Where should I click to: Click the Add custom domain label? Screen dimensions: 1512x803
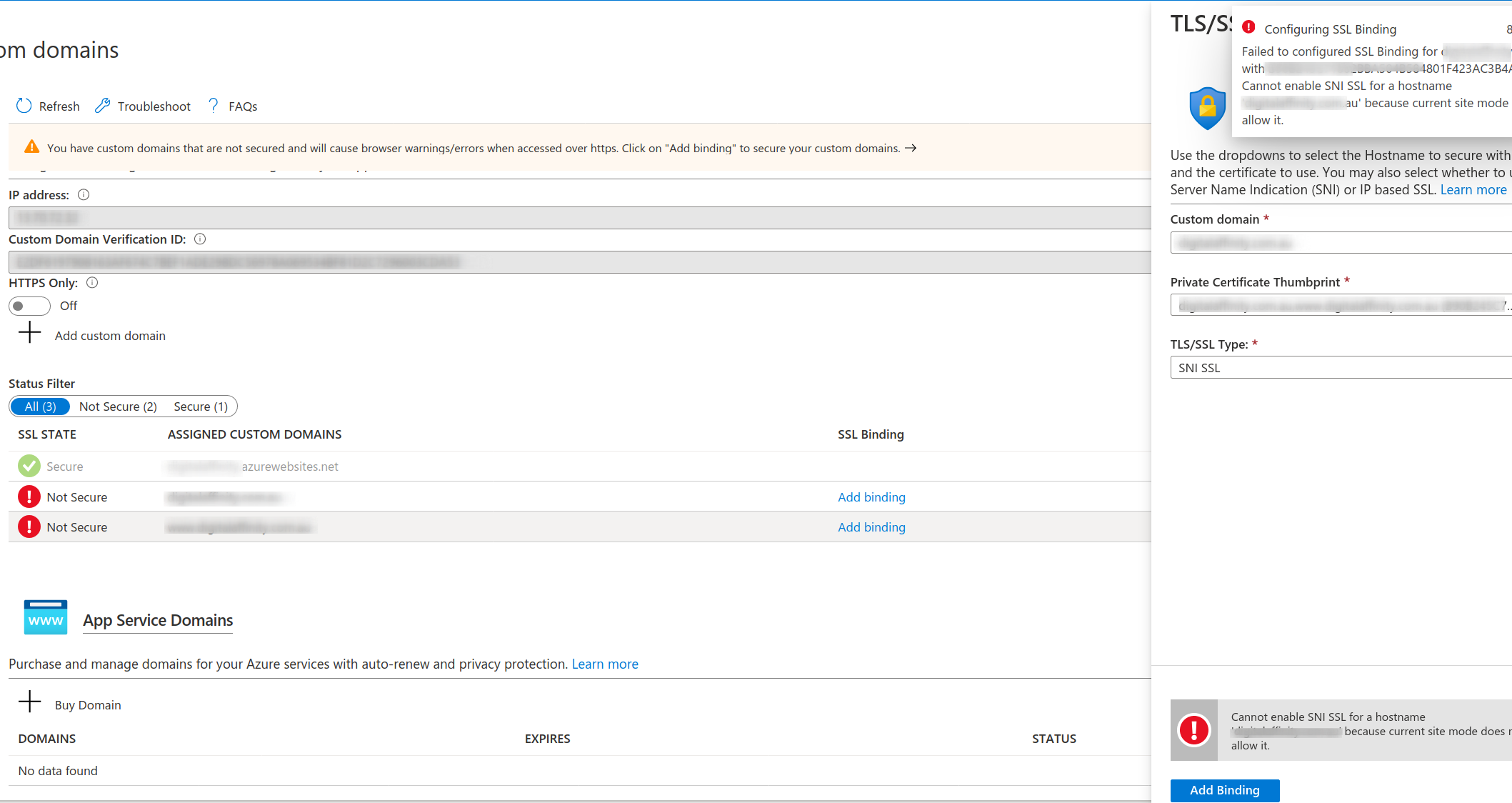[x=110, y=336]
